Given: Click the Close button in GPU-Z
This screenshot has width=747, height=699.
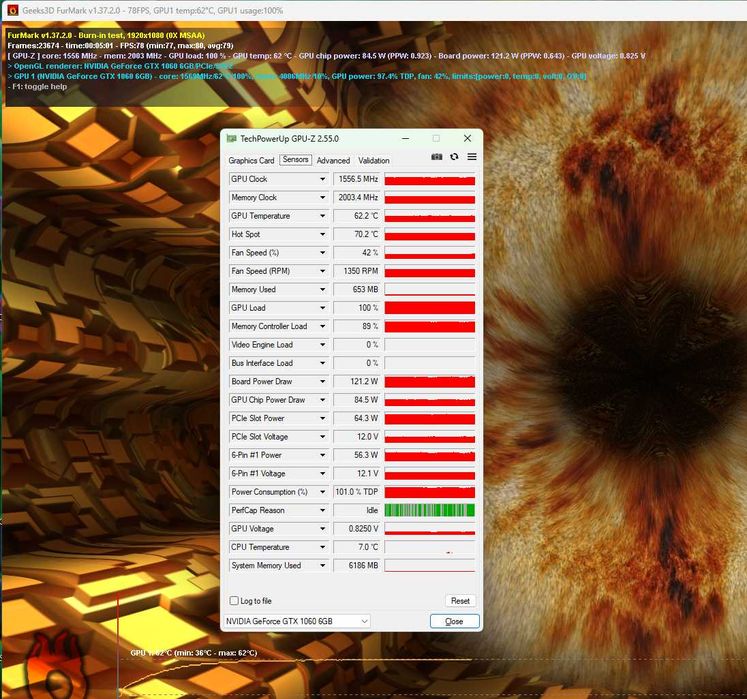Looking at the screenshot, I should (x=454, y=621).
